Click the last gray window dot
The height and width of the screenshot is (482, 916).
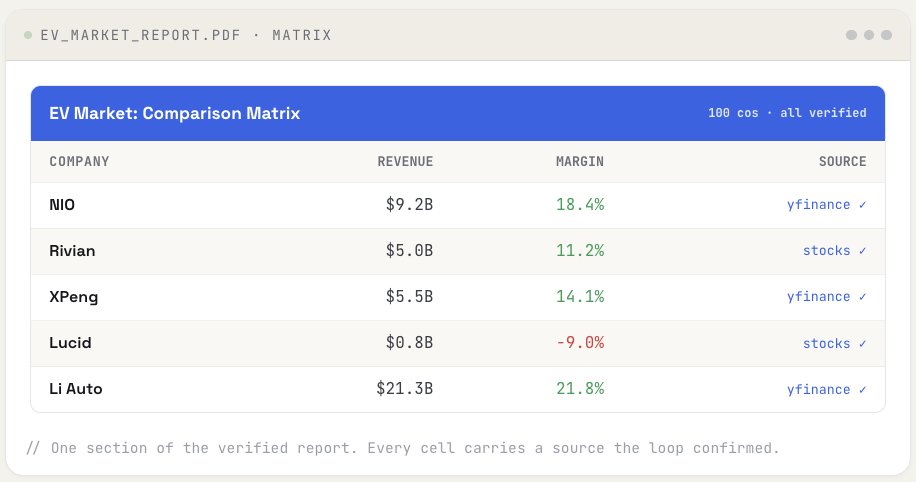pyautogui.click(x=886, y=35)
